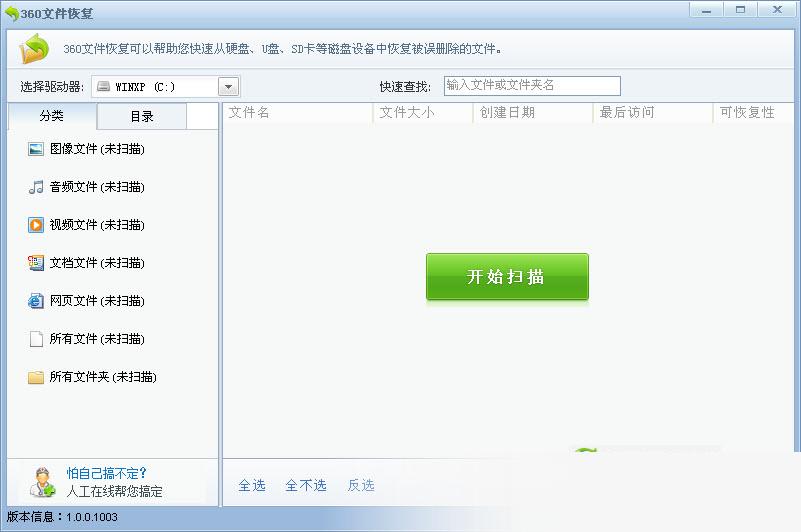Minimize the 360文件恢复 window

tap(706, 10)
